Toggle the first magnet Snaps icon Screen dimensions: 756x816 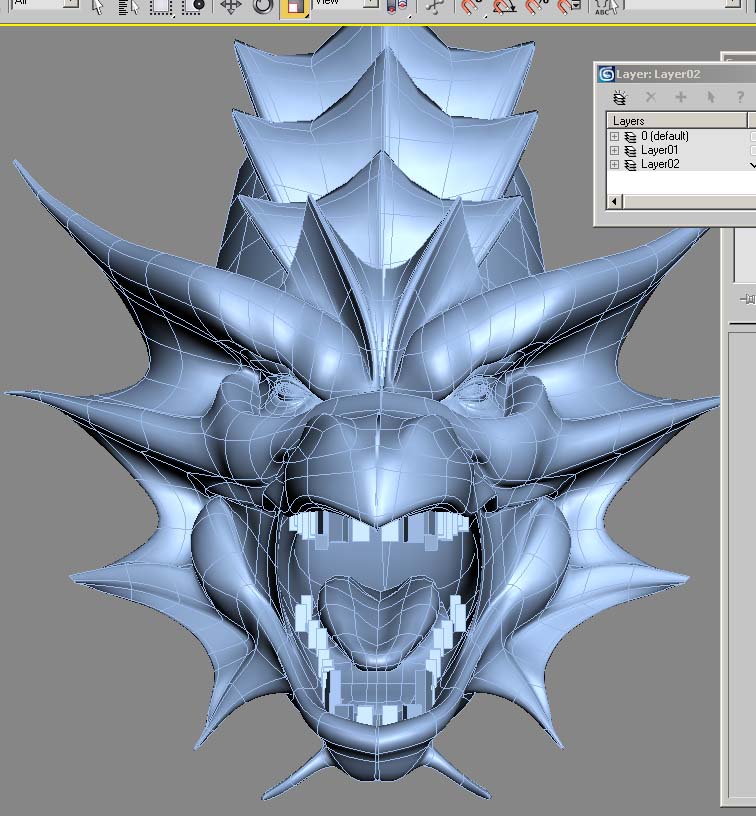point(471,7)
